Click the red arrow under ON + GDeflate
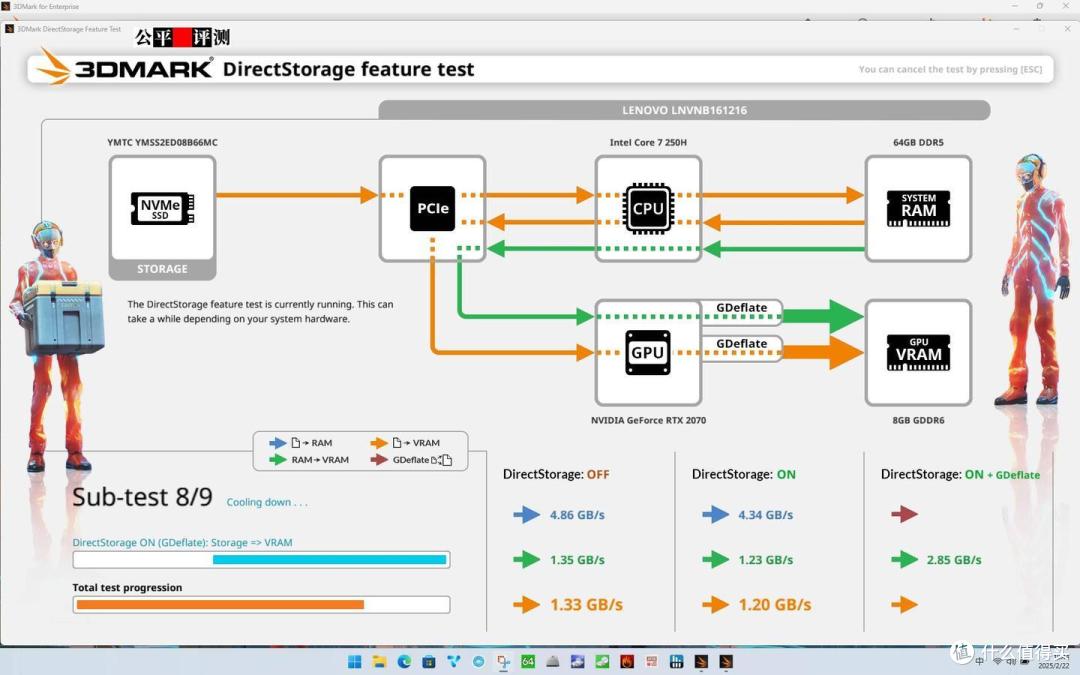The height and width of the screenshot is (675, 1080). point(904,514)
